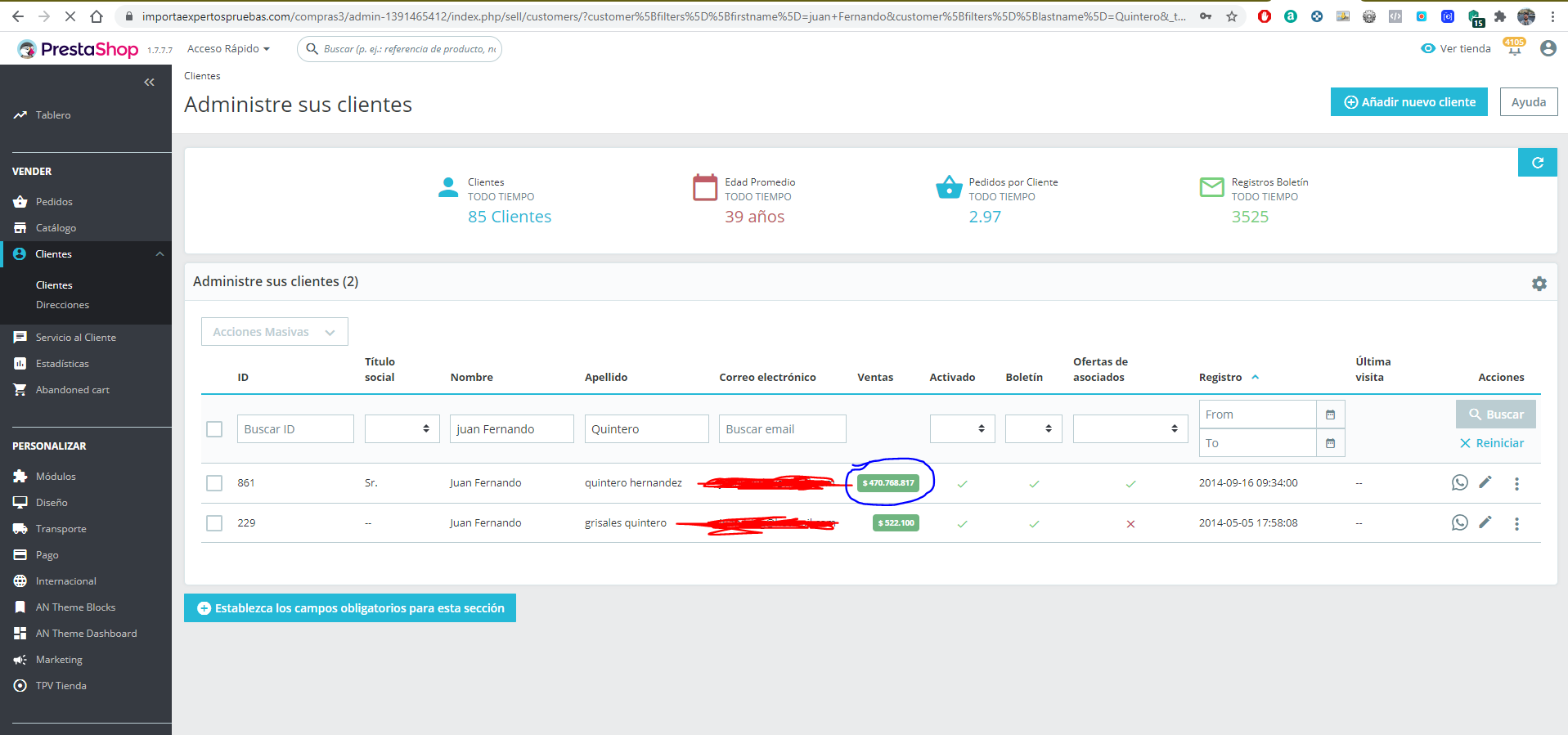Edit customer 229 with pencil icon
Screen dimensions: 1568x735
click(x=1485, y=522)
